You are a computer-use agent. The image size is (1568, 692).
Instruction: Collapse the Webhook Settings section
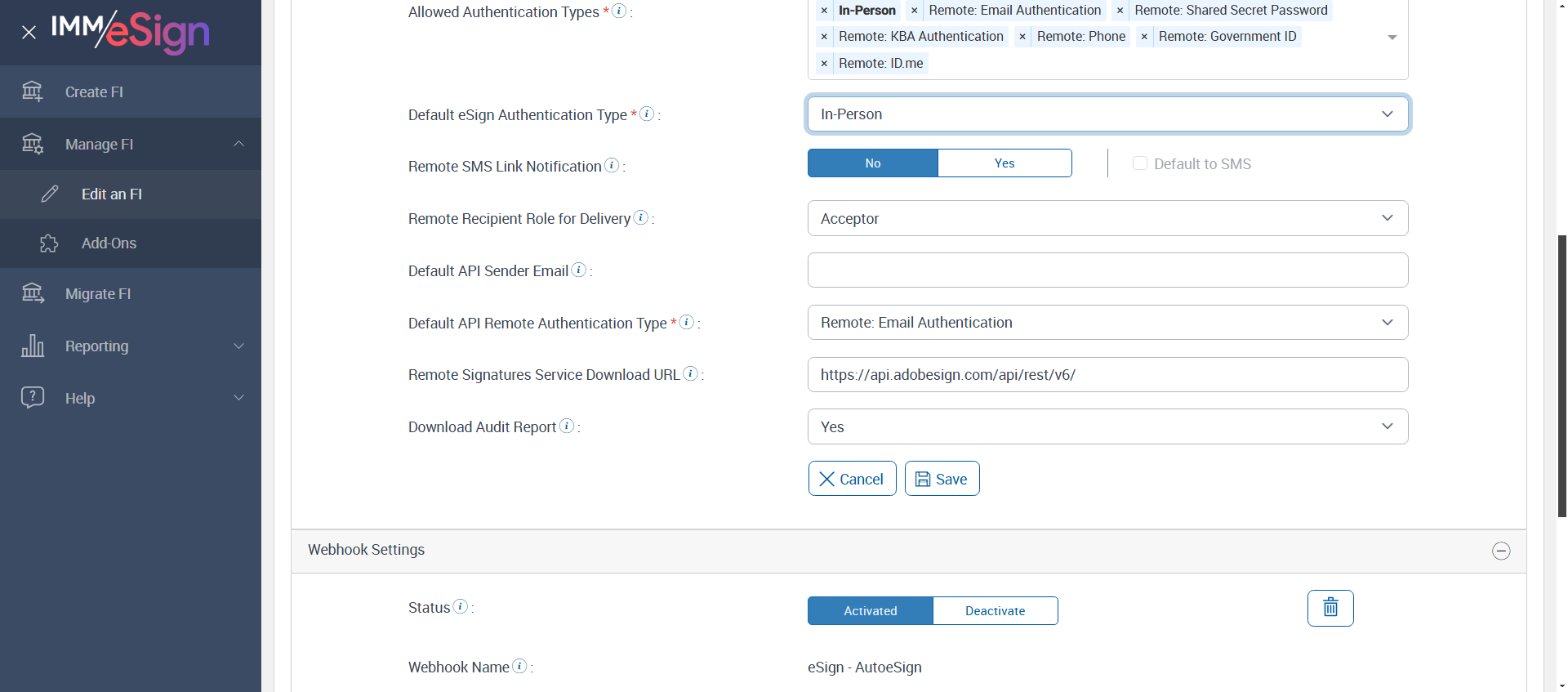click(1500, 551)
